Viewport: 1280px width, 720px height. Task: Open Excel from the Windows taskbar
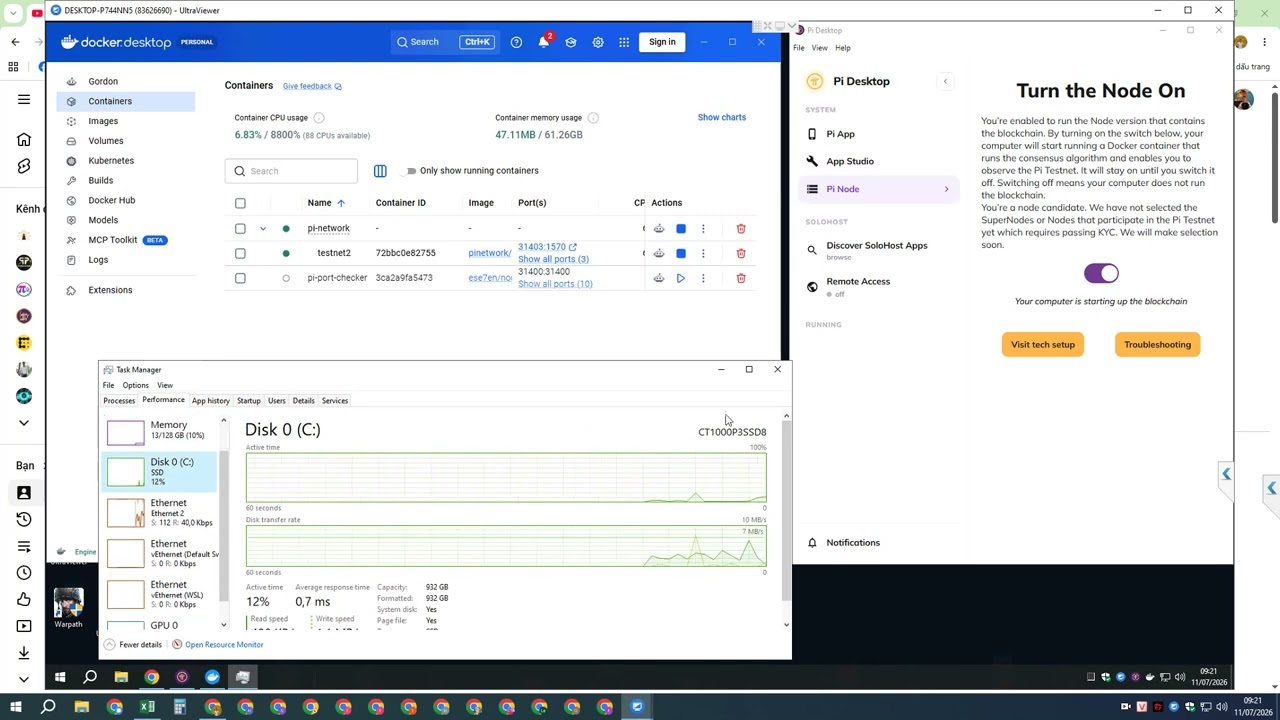[x=147, y=707]
